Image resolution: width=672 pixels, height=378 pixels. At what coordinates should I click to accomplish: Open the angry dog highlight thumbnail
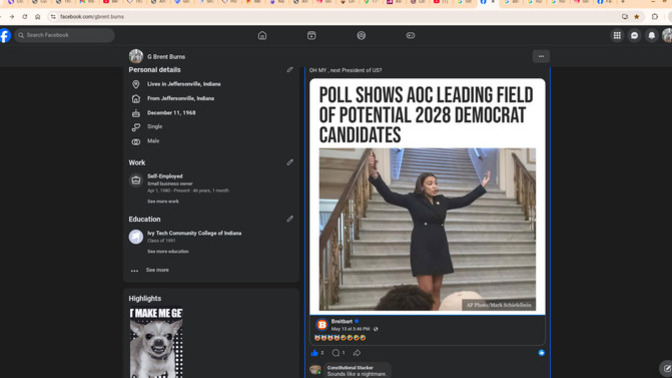pos(156,342)
